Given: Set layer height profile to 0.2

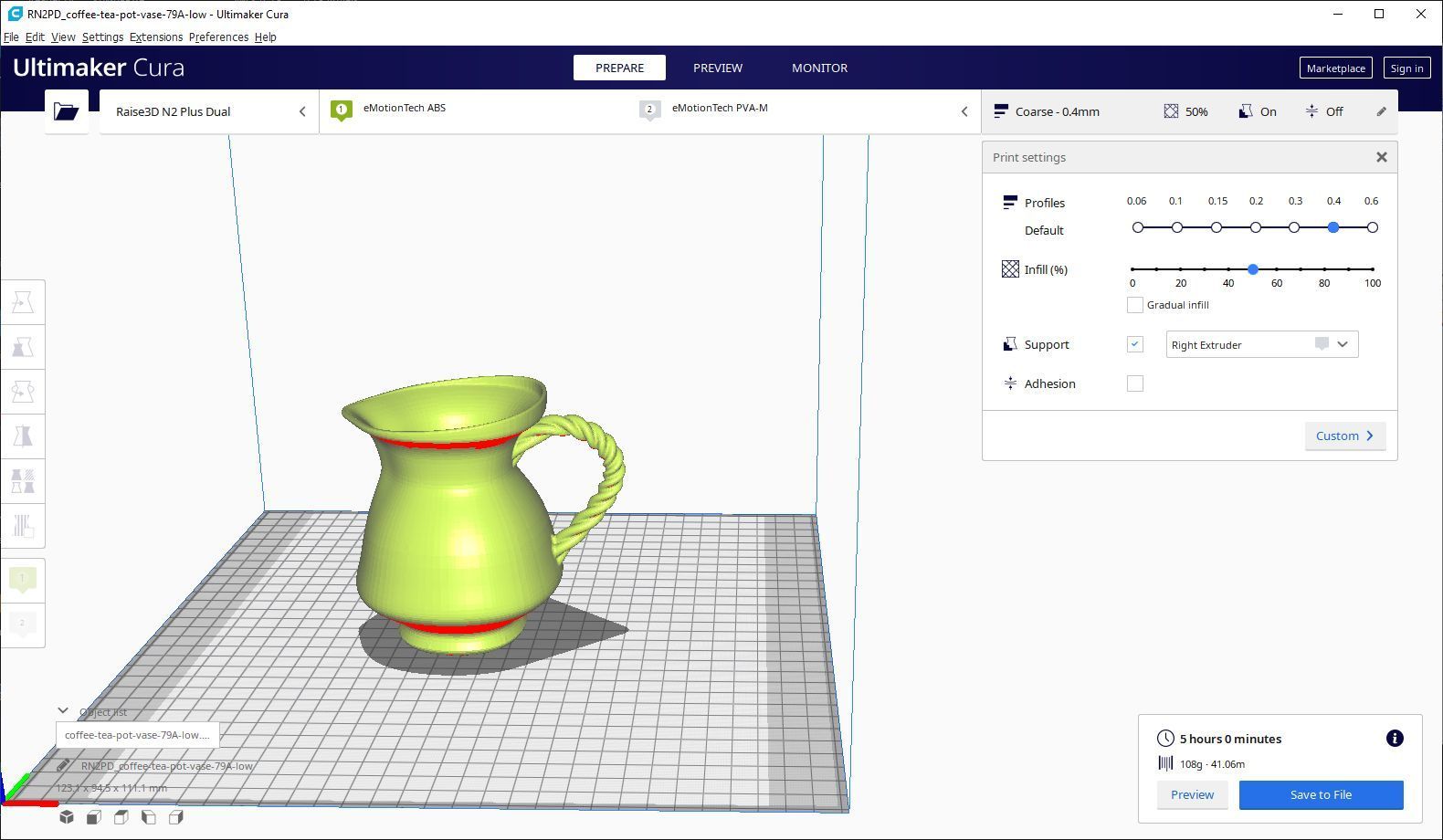Looking at the screenshot, I should [1256, 227].
